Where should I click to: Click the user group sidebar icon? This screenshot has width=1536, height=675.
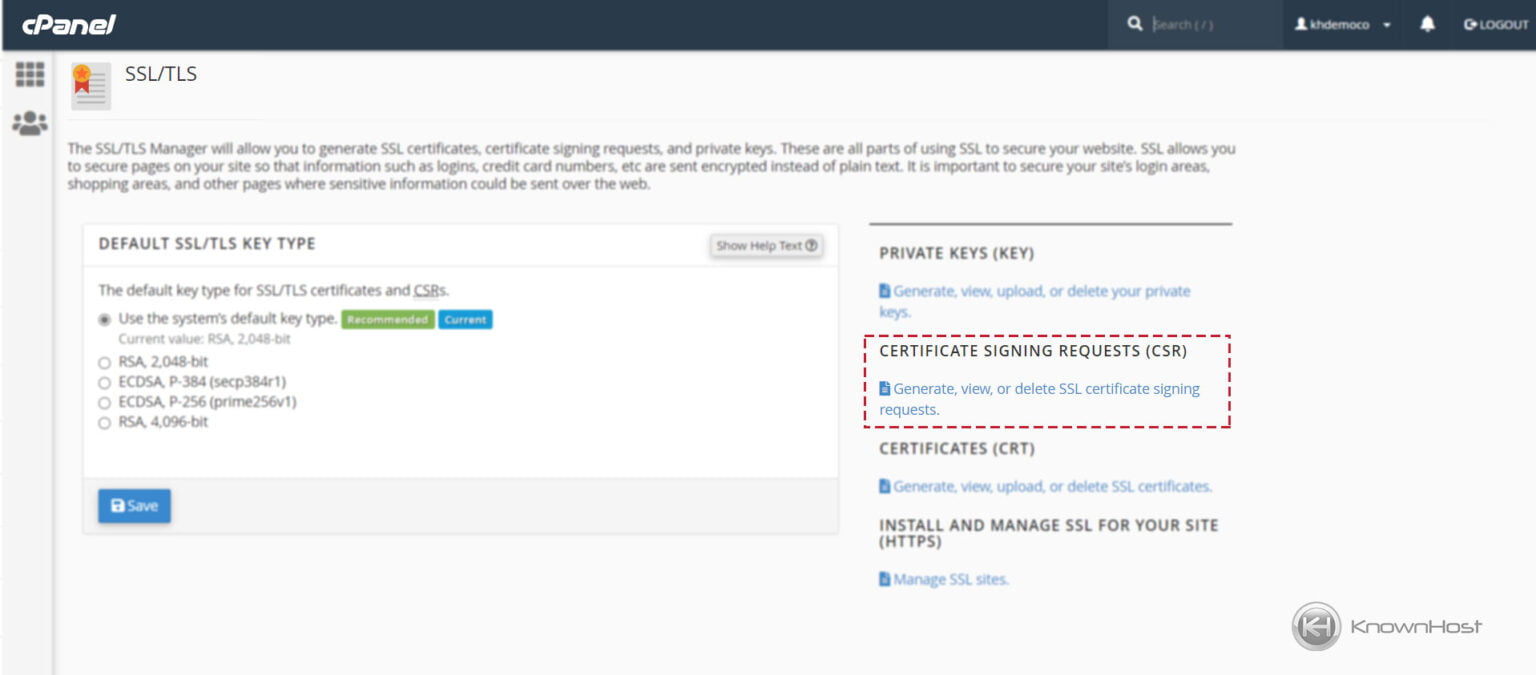30,123
